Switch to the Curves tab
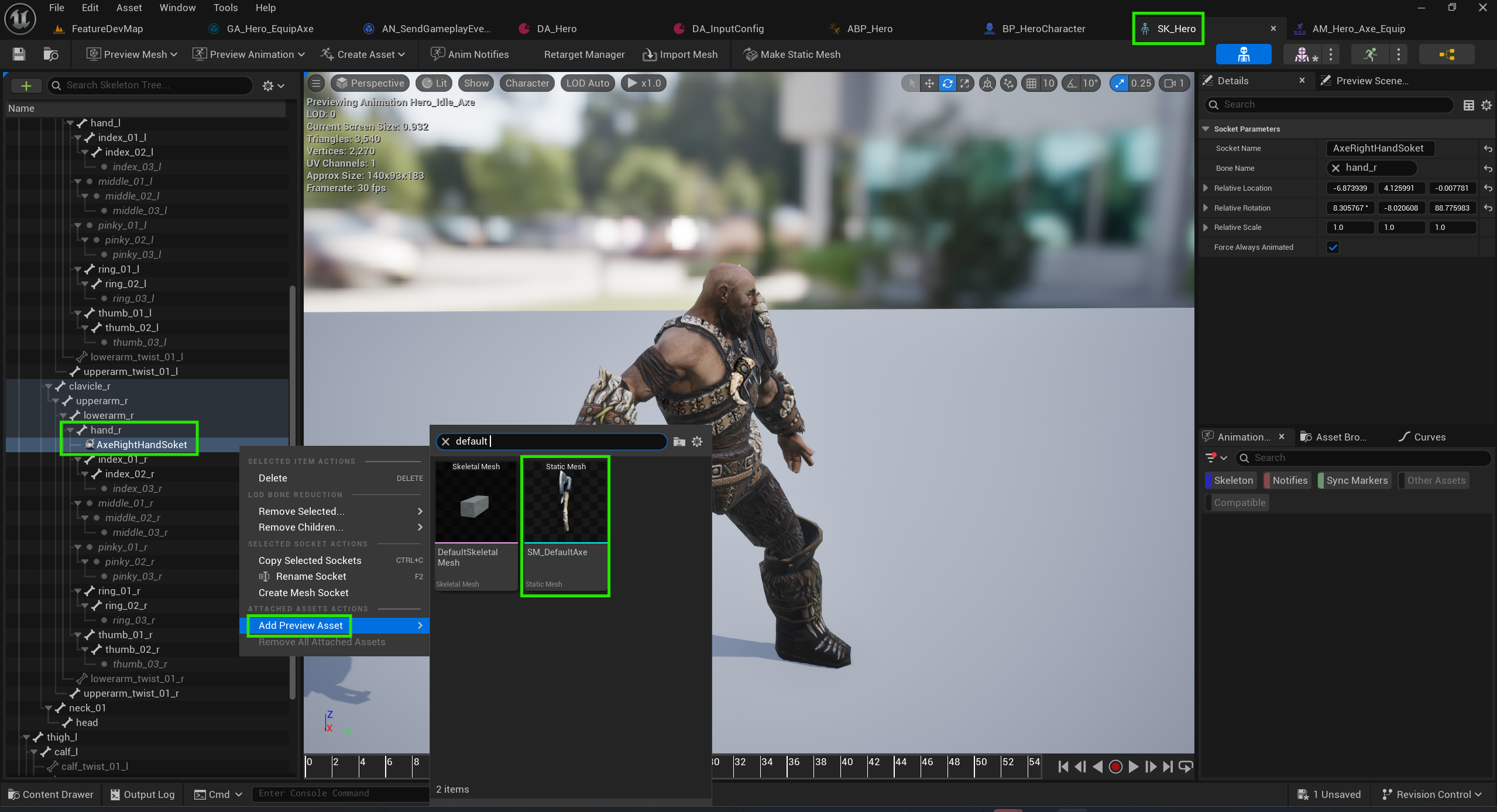1497x812 pixels. pos(1422,437)
